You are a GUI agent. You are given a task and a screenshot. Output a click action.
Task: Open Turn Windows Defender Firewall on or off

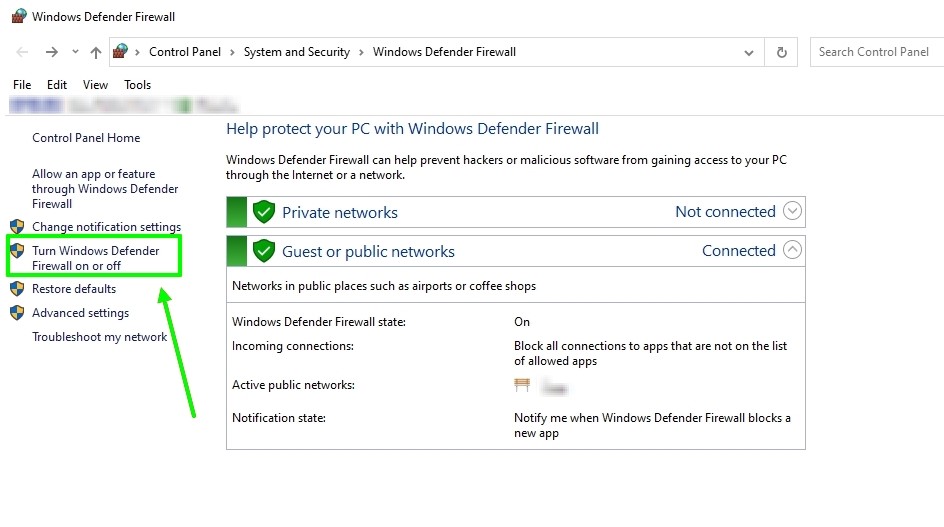[x=96, y=258]
